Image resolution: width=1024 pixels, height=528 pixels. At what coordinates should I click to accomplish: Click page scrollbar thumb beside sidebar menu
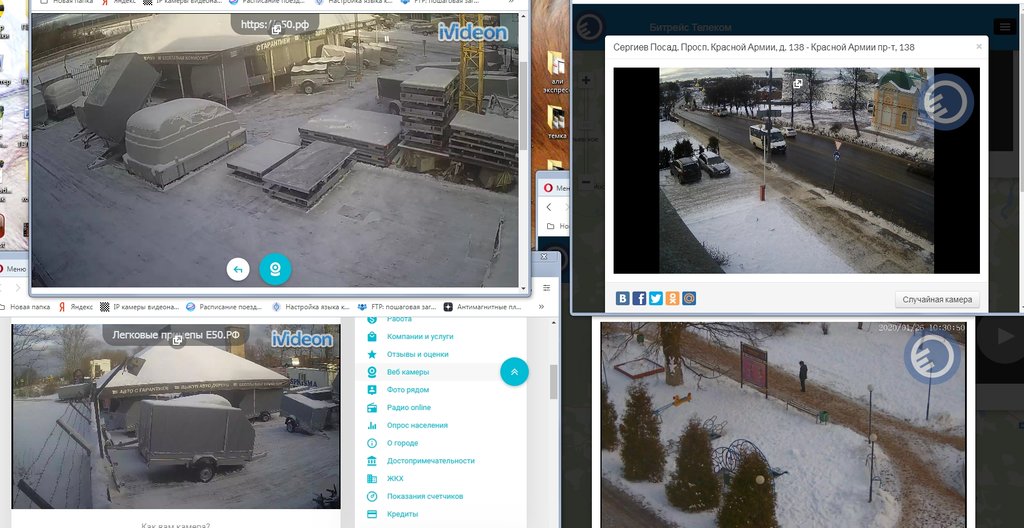(x=554, y=382)
